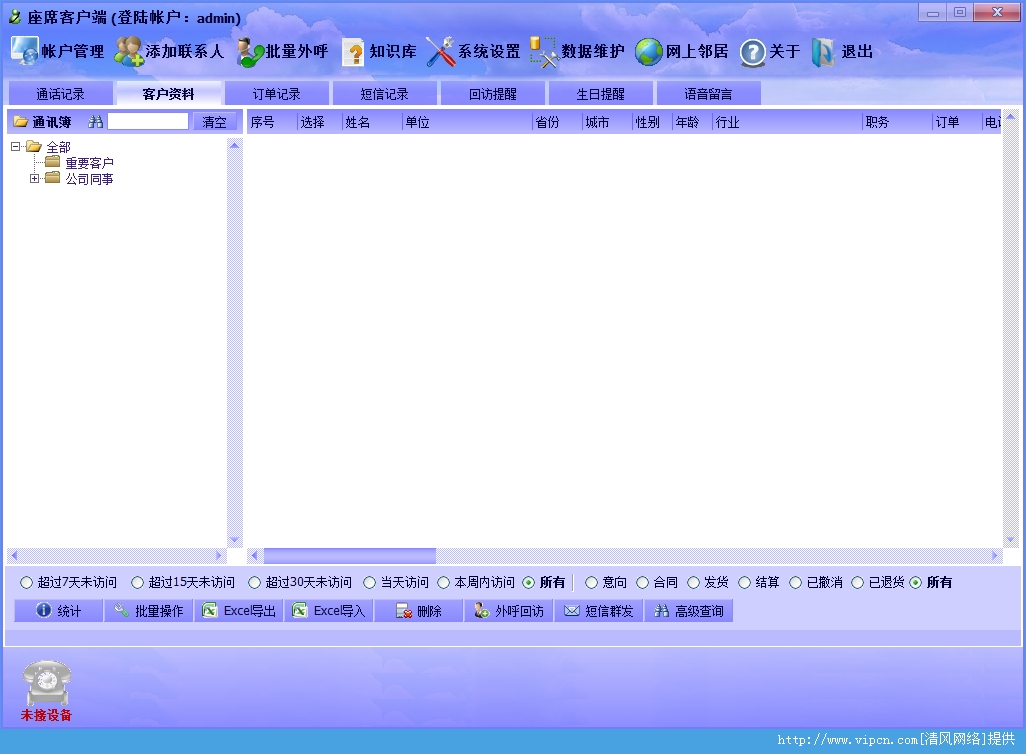
Task: Open 高级查询 advanced query
Action: [x=689, y=611]
